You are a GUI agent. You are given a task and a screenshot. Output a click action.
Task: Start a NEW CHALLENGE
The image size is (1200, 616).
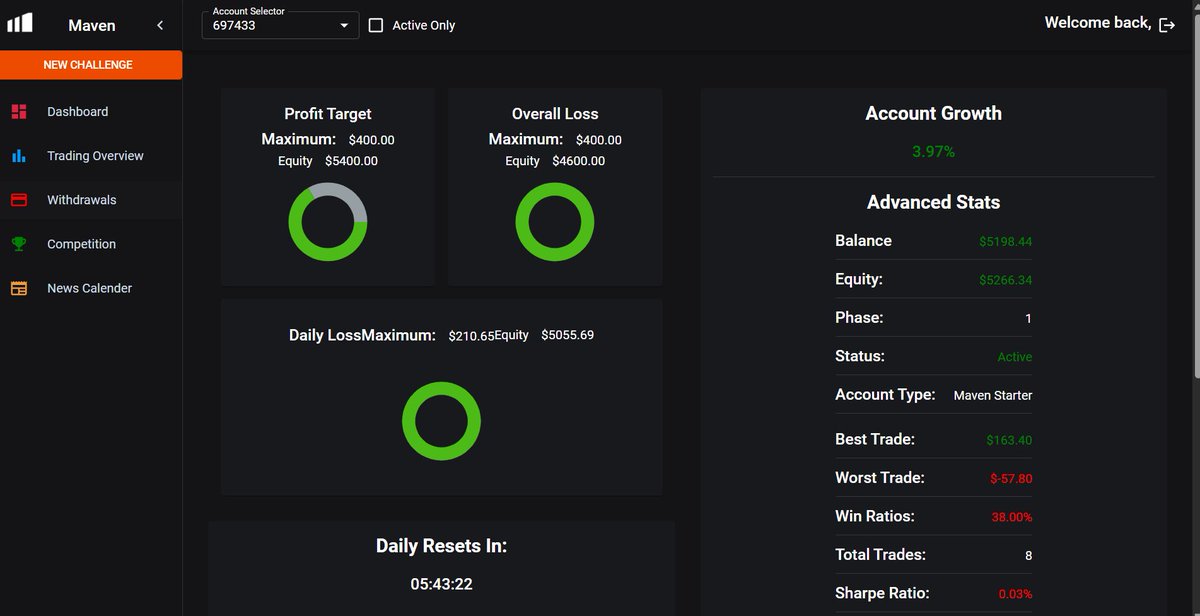pos(91,65)
